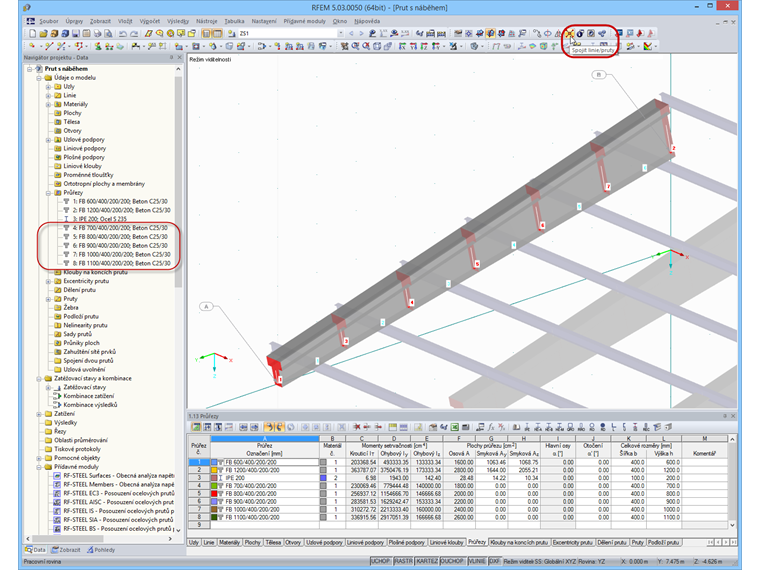Expand the Pruty tree node

[x=48, y=299]
